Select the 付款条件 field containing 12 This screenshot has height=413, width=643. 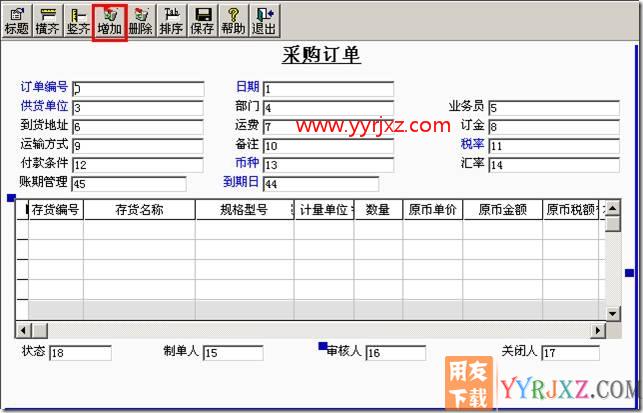pos(138,165)
